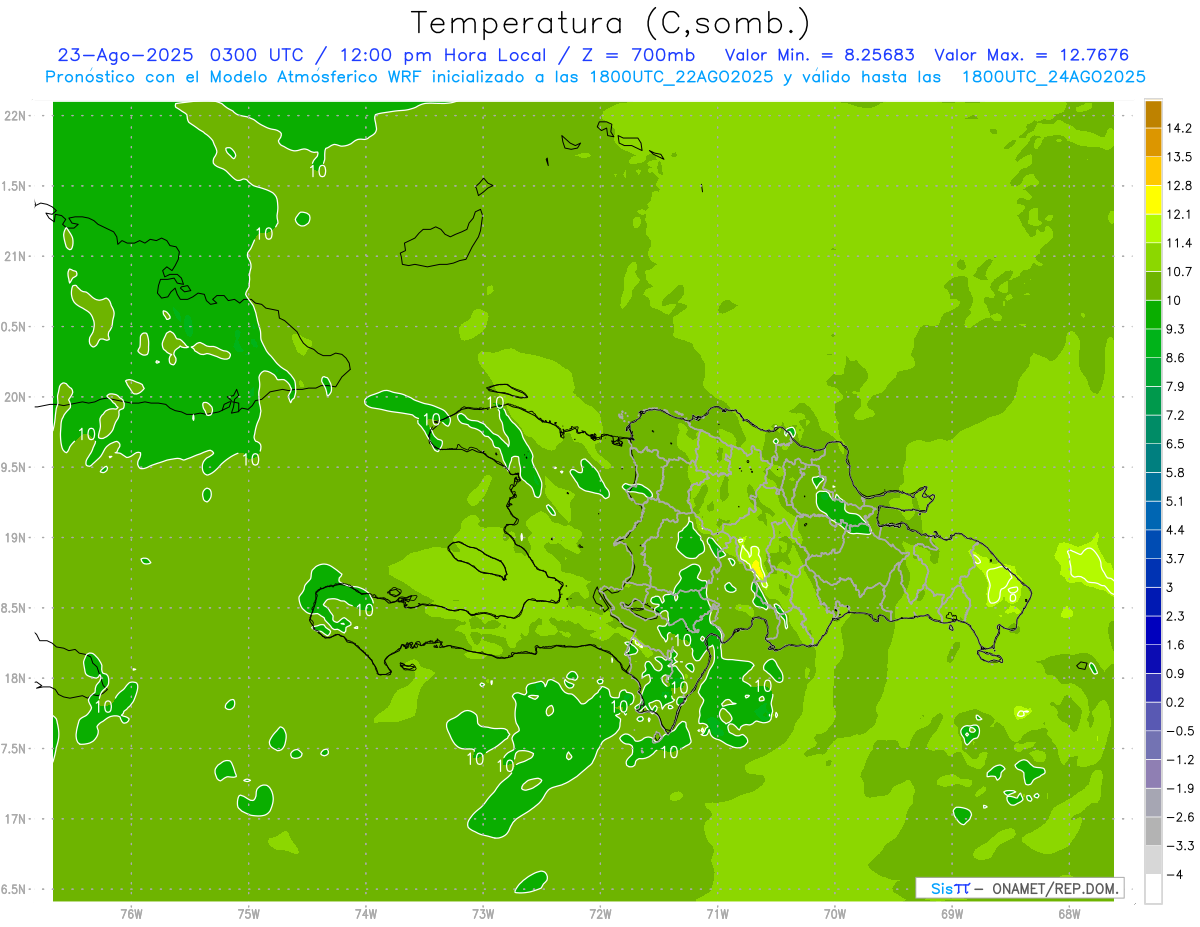Click 'Valor Min. = 8.25683' text
Viewport: 1200px width, 927px height.
819,55
